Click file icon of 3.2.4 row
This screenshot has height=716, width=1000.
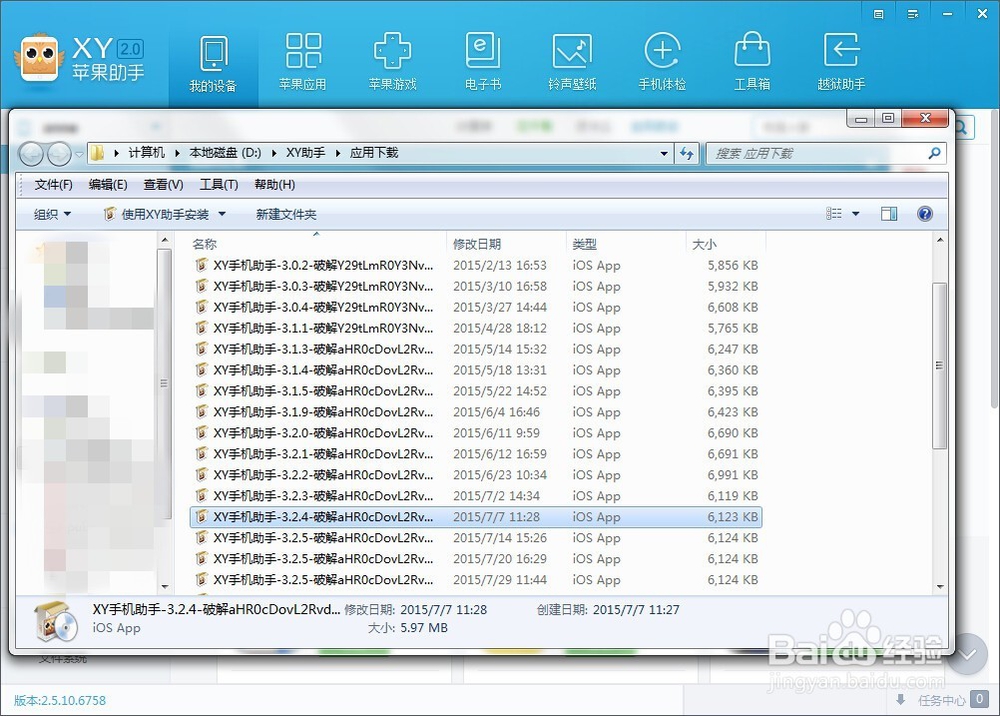click(202, 516)
